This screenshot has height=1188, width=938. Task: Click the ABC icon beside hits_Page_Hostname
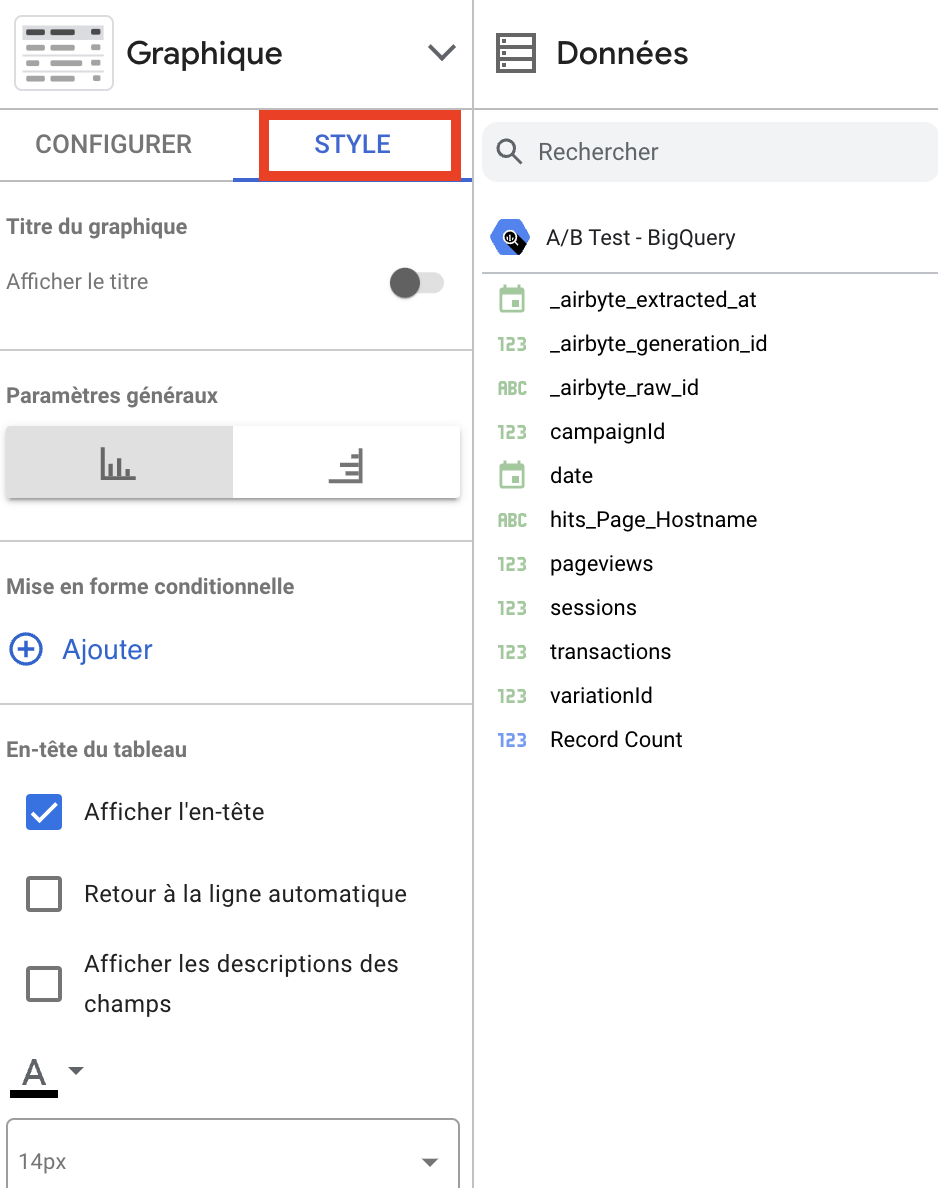(512, 520)
